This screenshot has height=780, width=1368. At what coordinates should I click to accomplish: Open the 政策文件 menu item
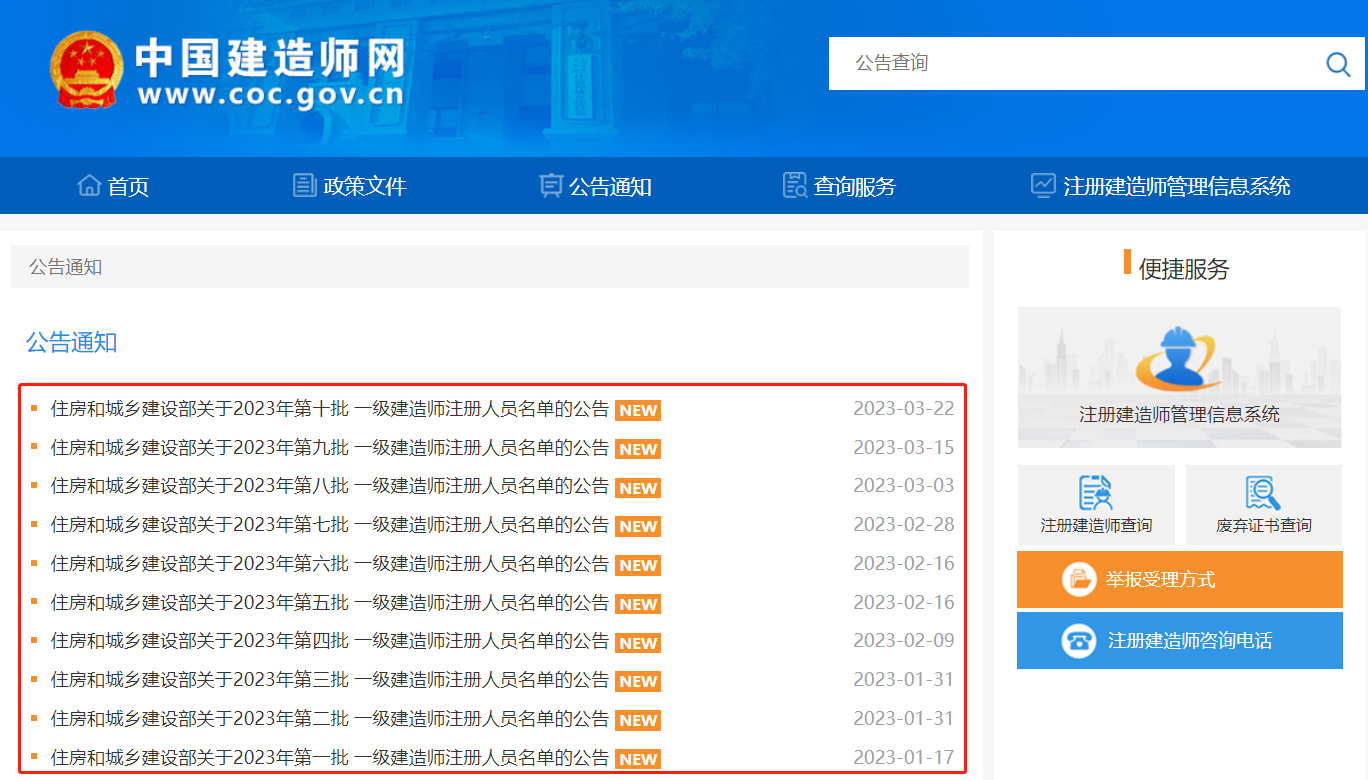pos(365,187)
